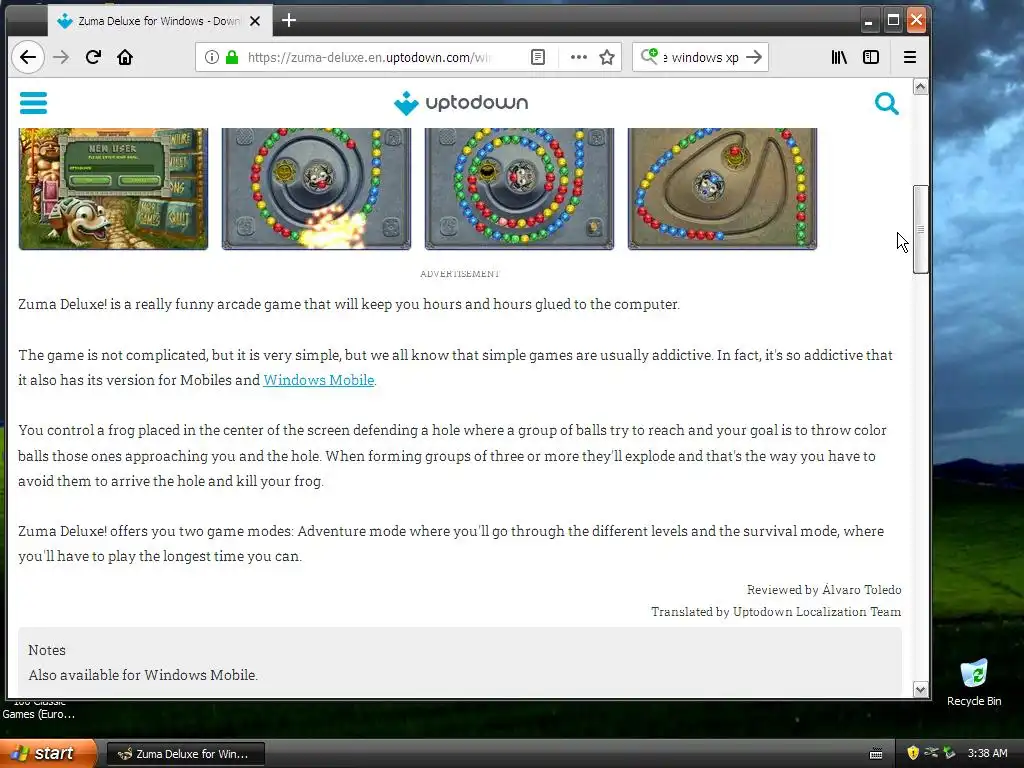Image resolution: width=1024 pixels, height=768 pixels.
Task: Open the browser home page
Action: coord(125,57)
